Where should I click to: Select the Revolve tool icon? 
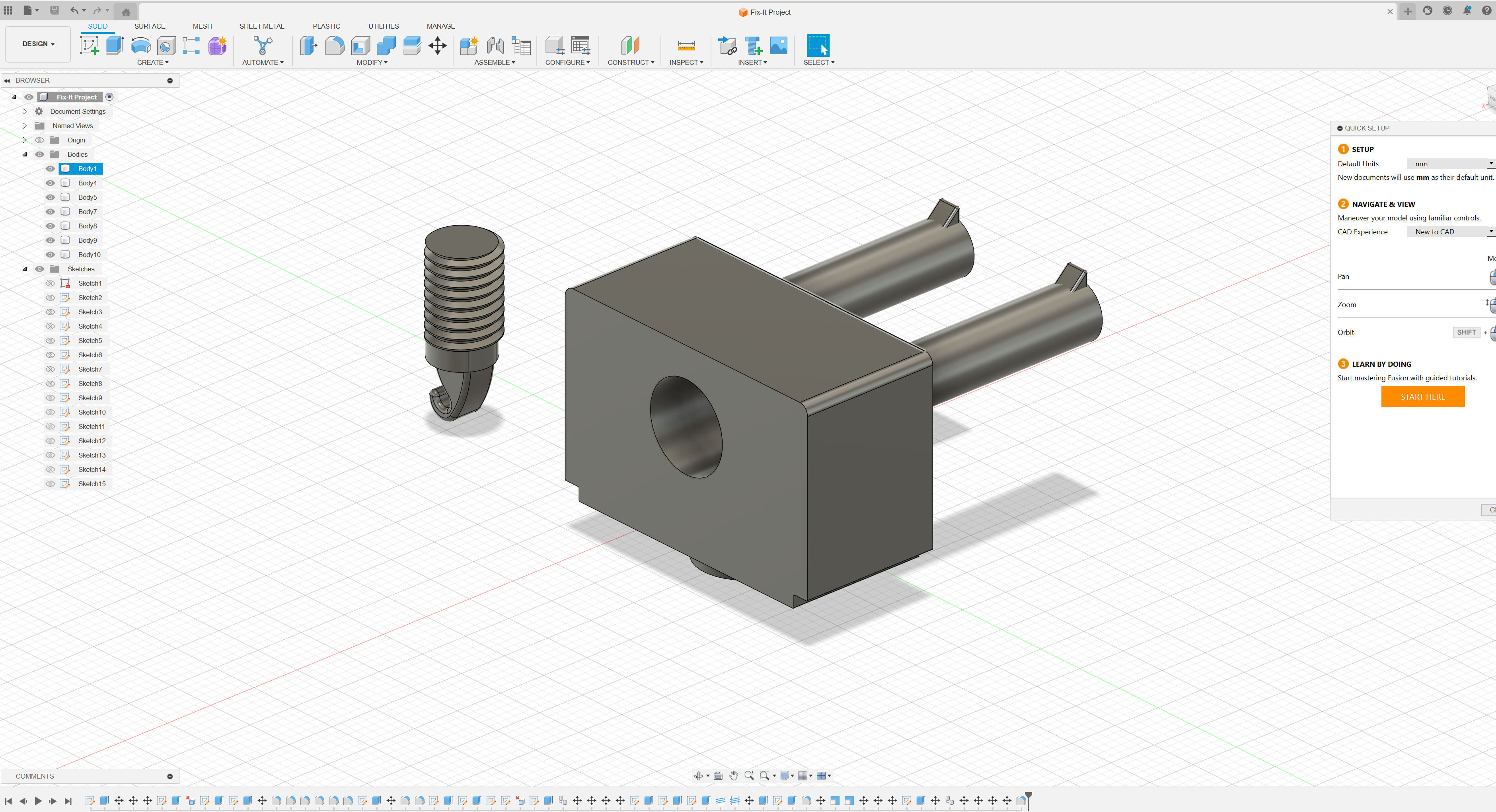pos(140,45)
